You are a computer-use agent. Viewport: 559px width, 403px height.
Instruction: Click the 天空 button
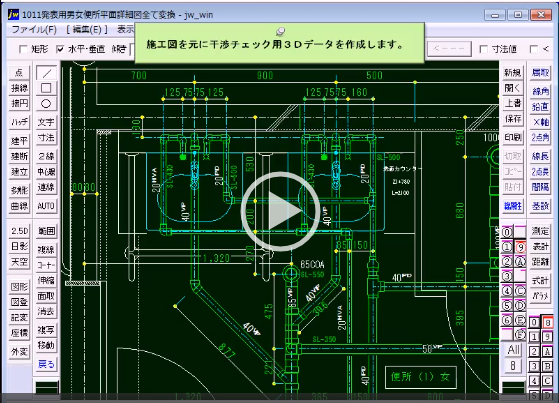click(x=19, y=262)
